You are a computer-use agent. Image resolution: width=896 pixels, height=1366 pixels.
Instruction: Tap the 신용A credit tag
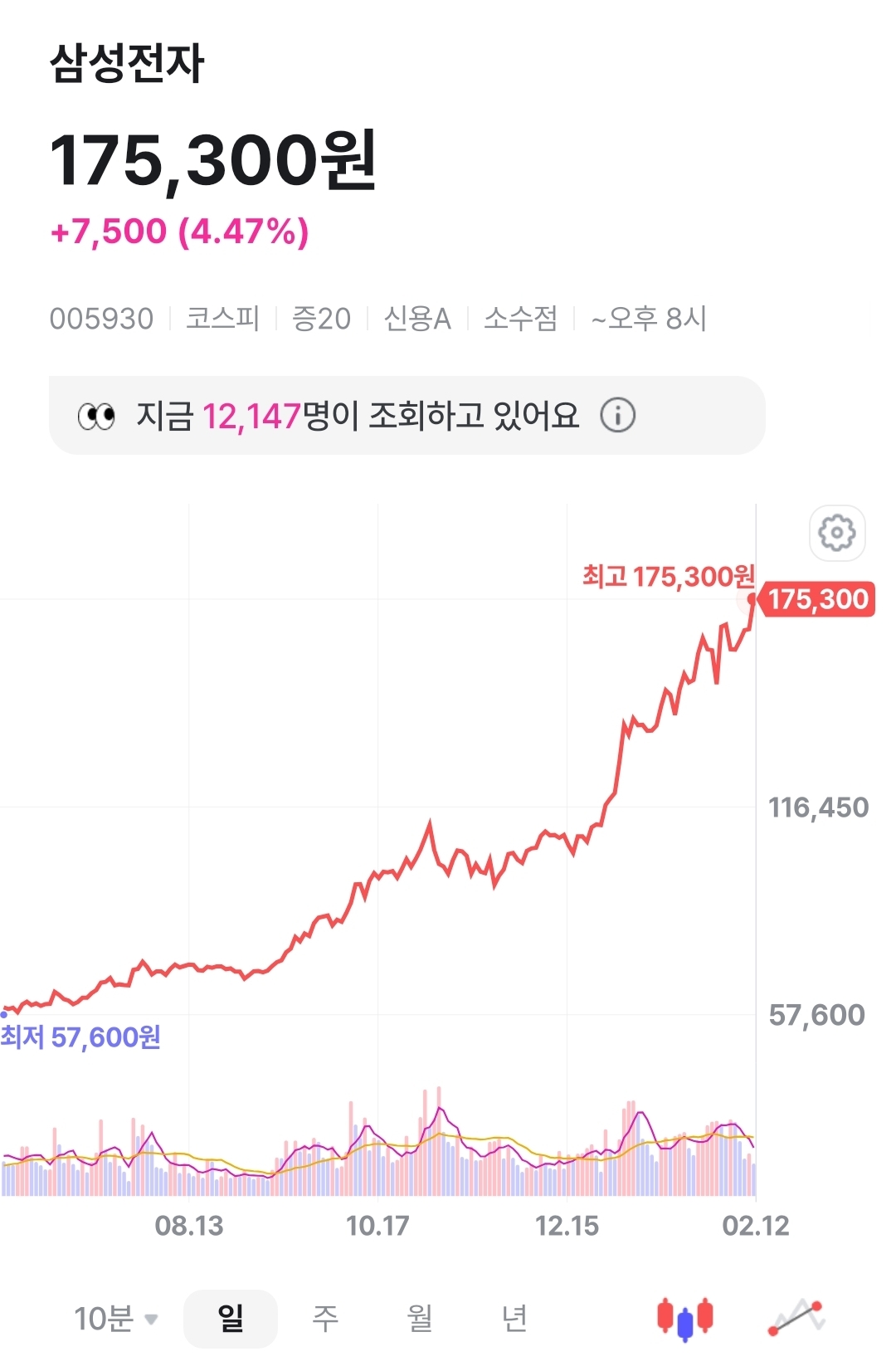point(416,319)
